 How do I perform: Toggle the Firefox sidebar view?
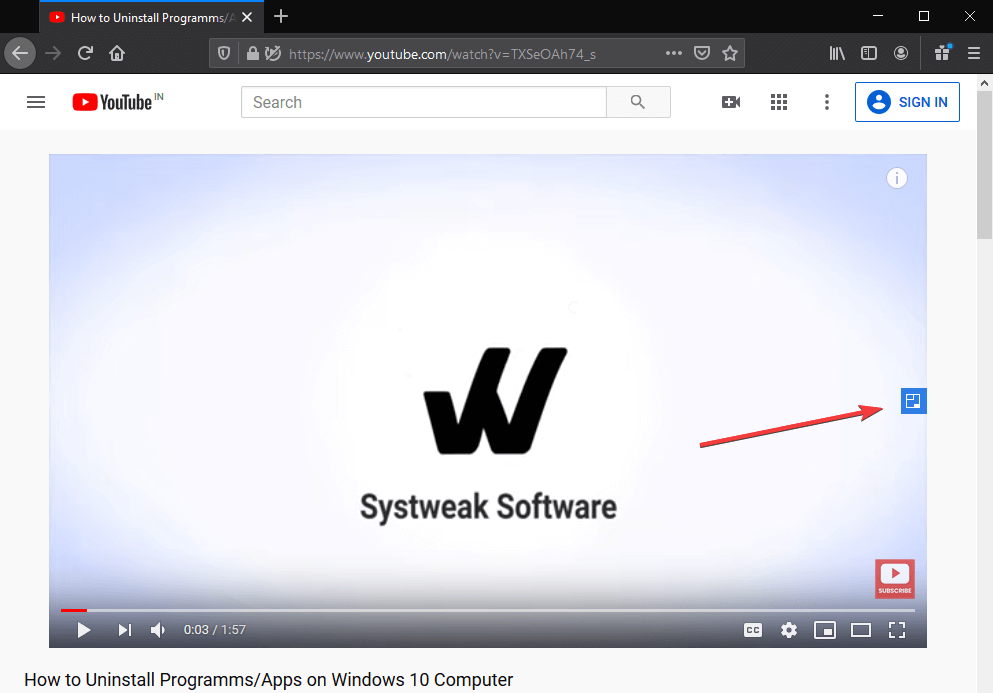coord(869,53)
